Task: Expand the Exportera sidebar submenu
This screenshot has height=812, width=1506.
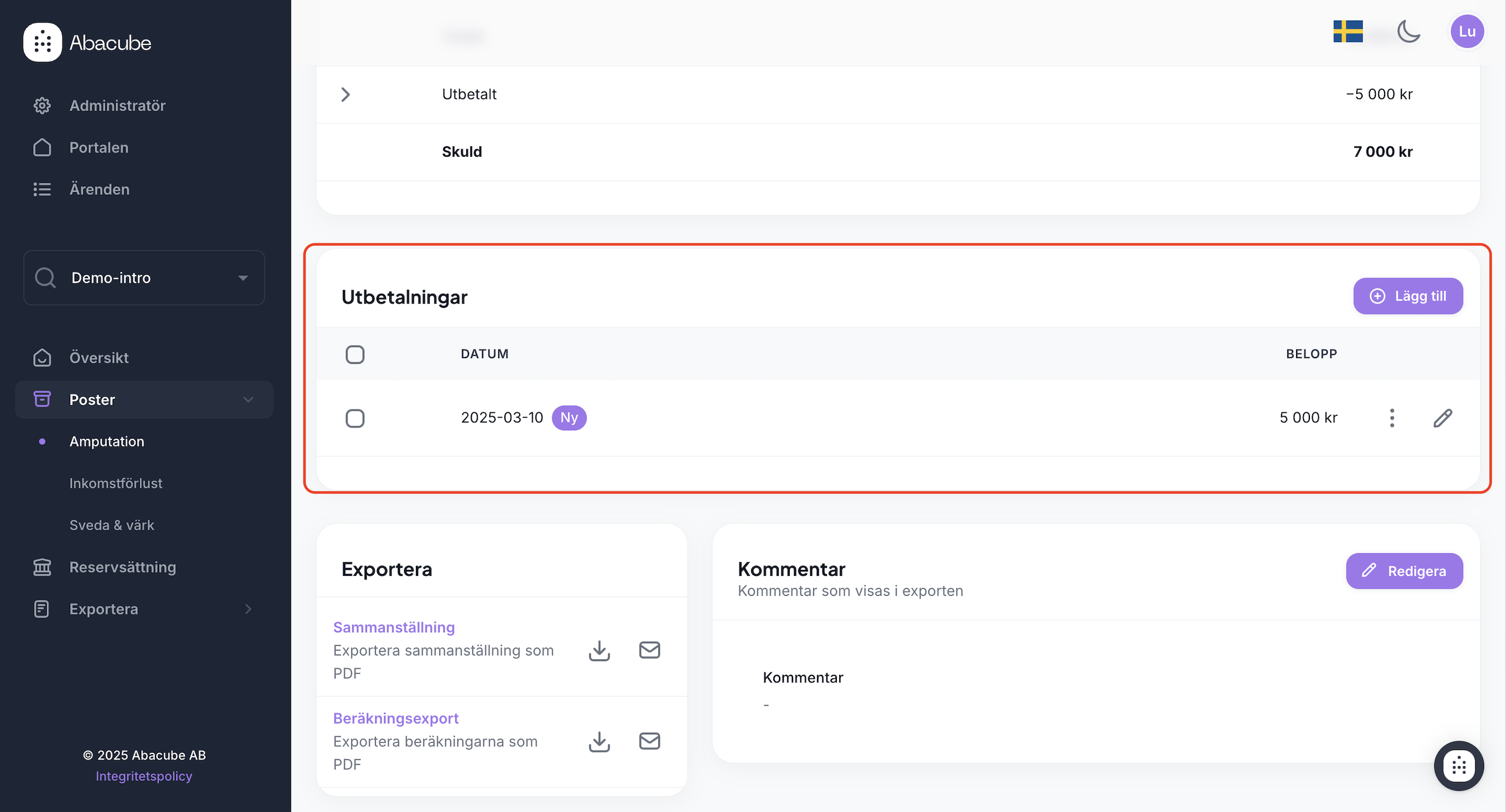Action: [x=248, y=609]
